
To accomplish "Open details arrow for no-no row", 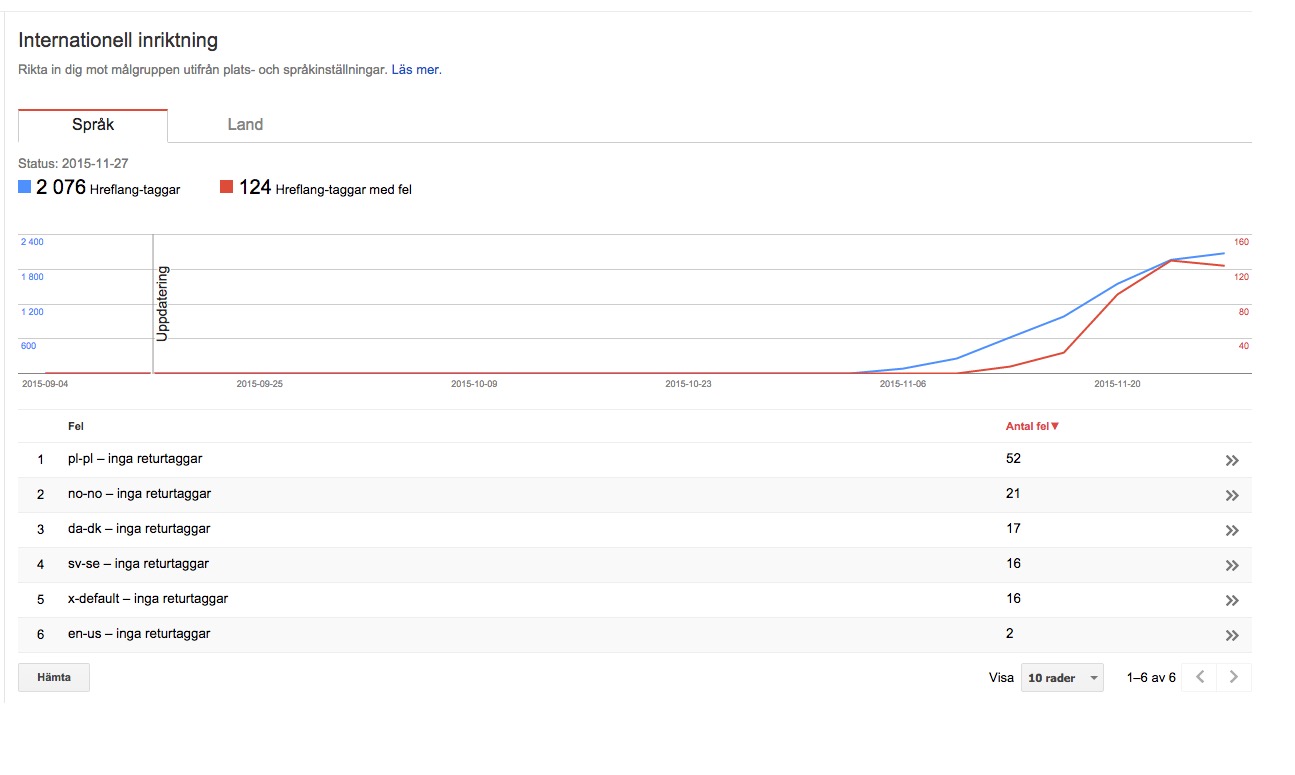I will coord(1231,496).
